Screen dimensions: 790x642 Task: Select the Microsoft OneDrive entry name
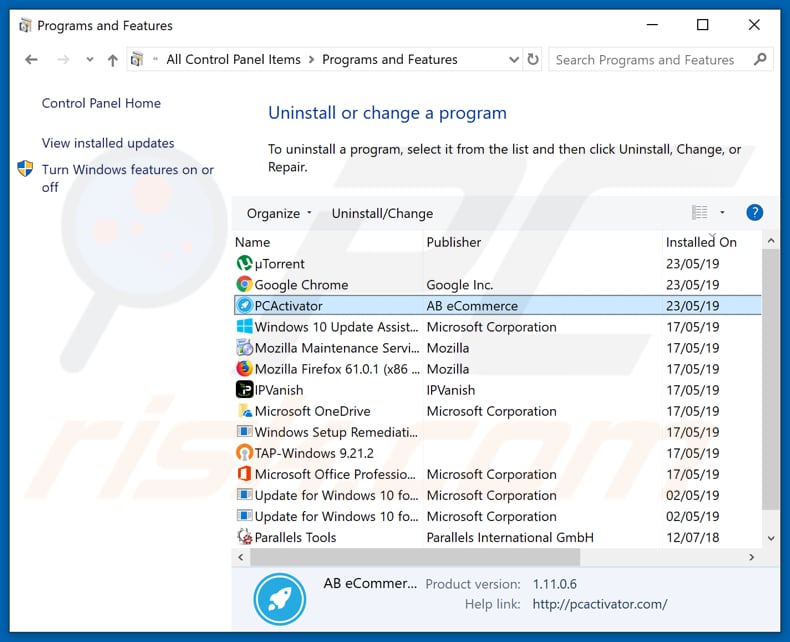click(312, 411)
